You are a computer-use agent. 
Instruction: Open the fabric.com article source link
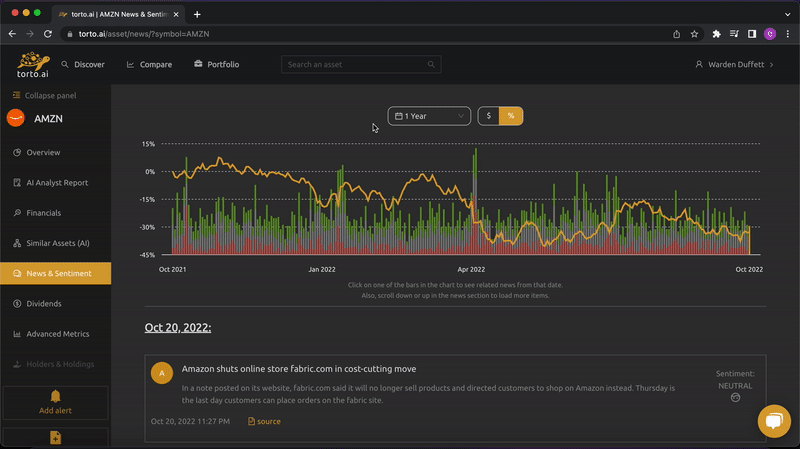pos(264,421)
